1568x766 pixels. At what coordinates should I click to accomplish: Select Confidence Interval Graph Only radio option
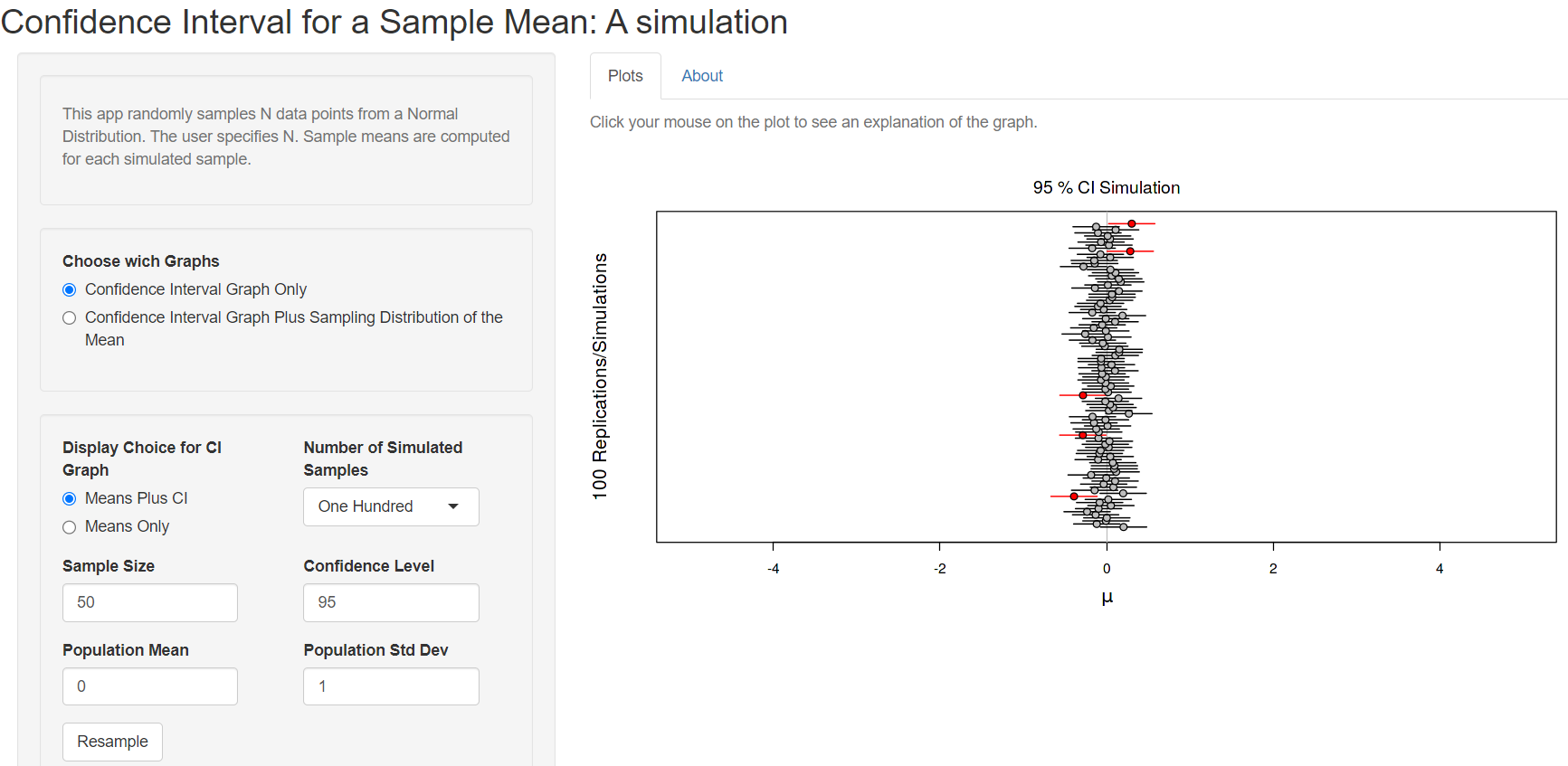[x=70, y=289]
